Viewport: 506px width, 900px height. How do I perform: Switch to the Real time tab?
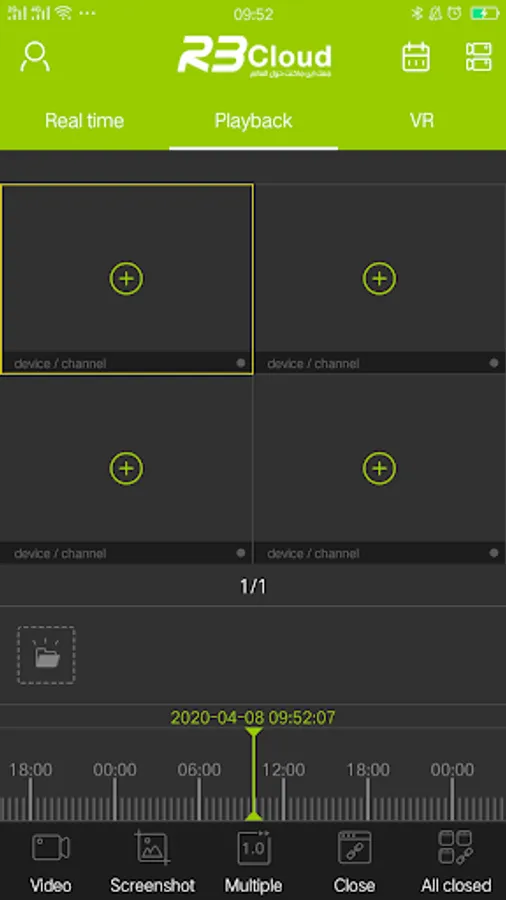click(84, 121)
